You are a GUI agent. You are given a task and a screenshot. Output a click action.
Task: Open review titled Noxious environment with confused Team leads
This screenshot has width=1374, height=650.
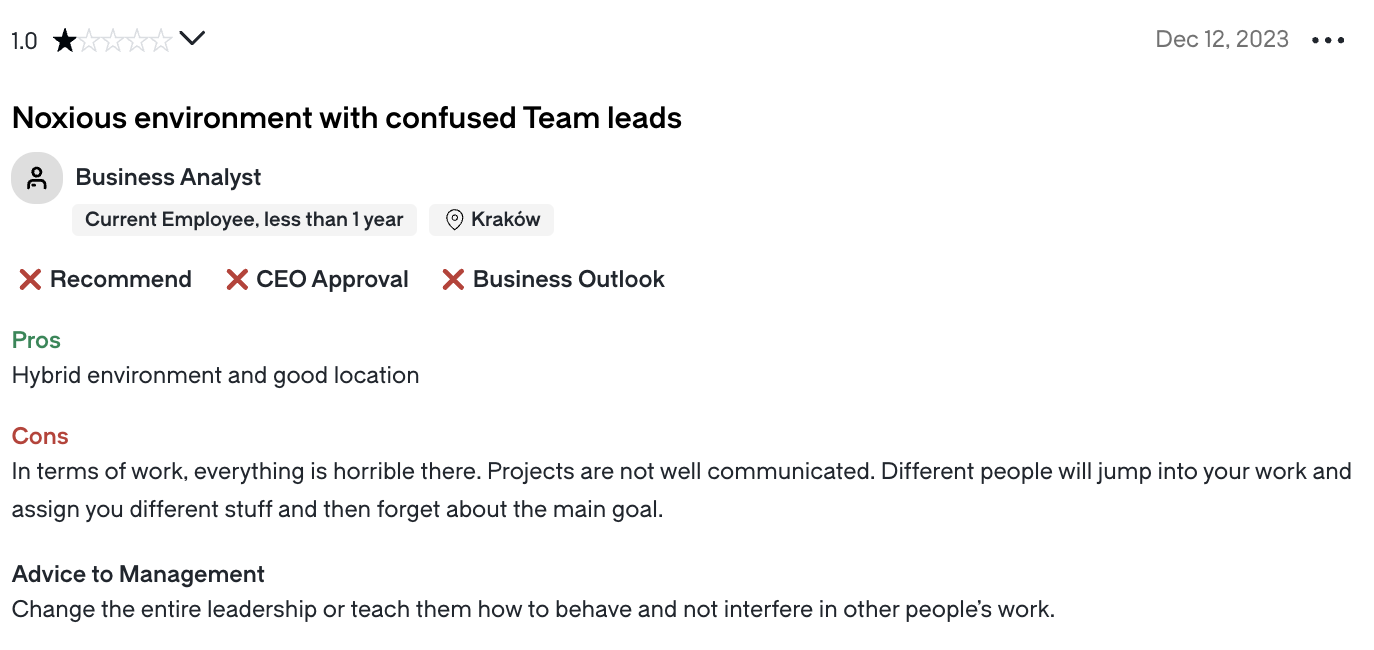(347, 118)
